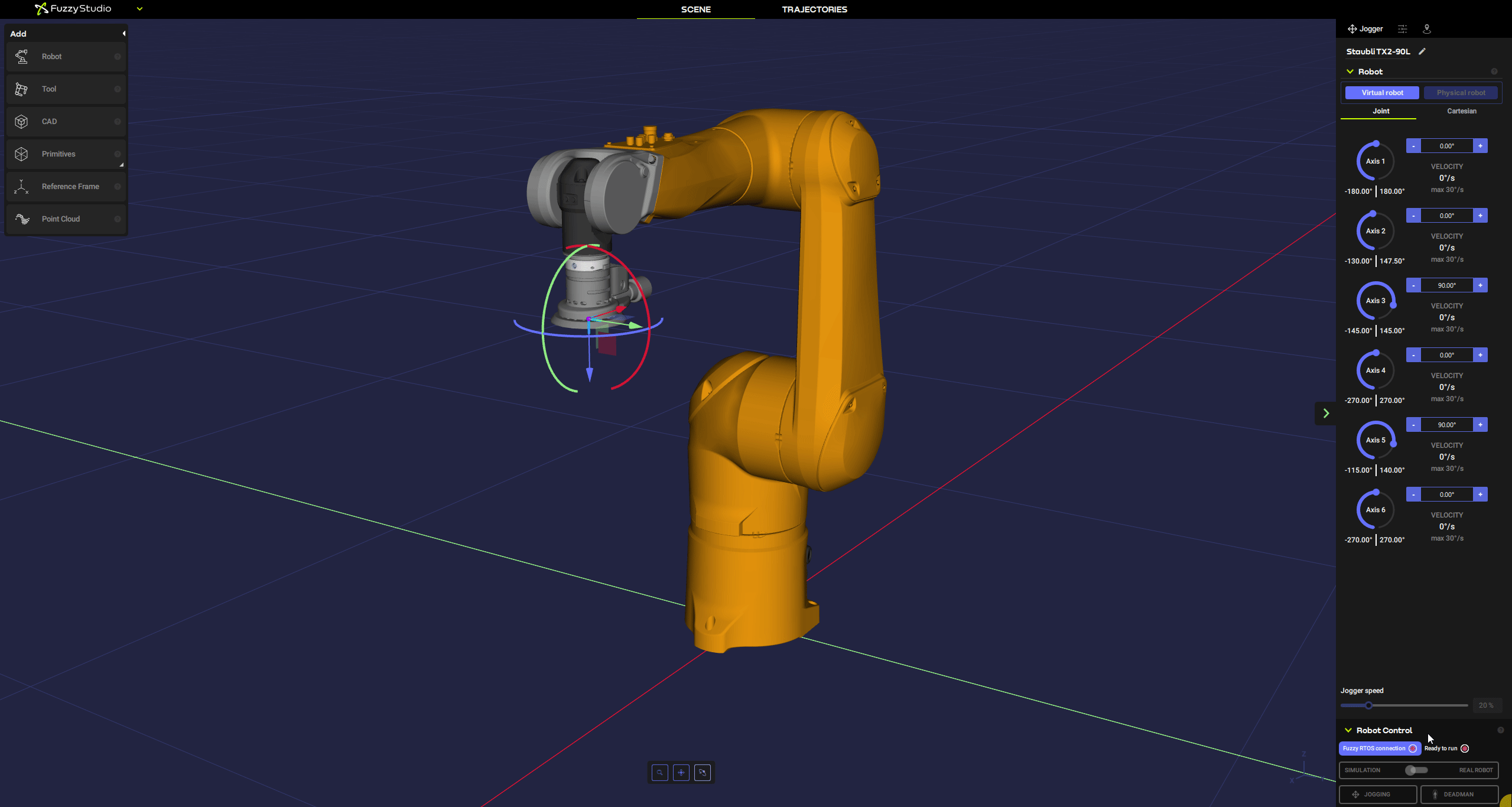The width and height of the screenshot is (1512, 807).
Task: Collapse the Robot Control section
Action: click(x=1348, y=730)
